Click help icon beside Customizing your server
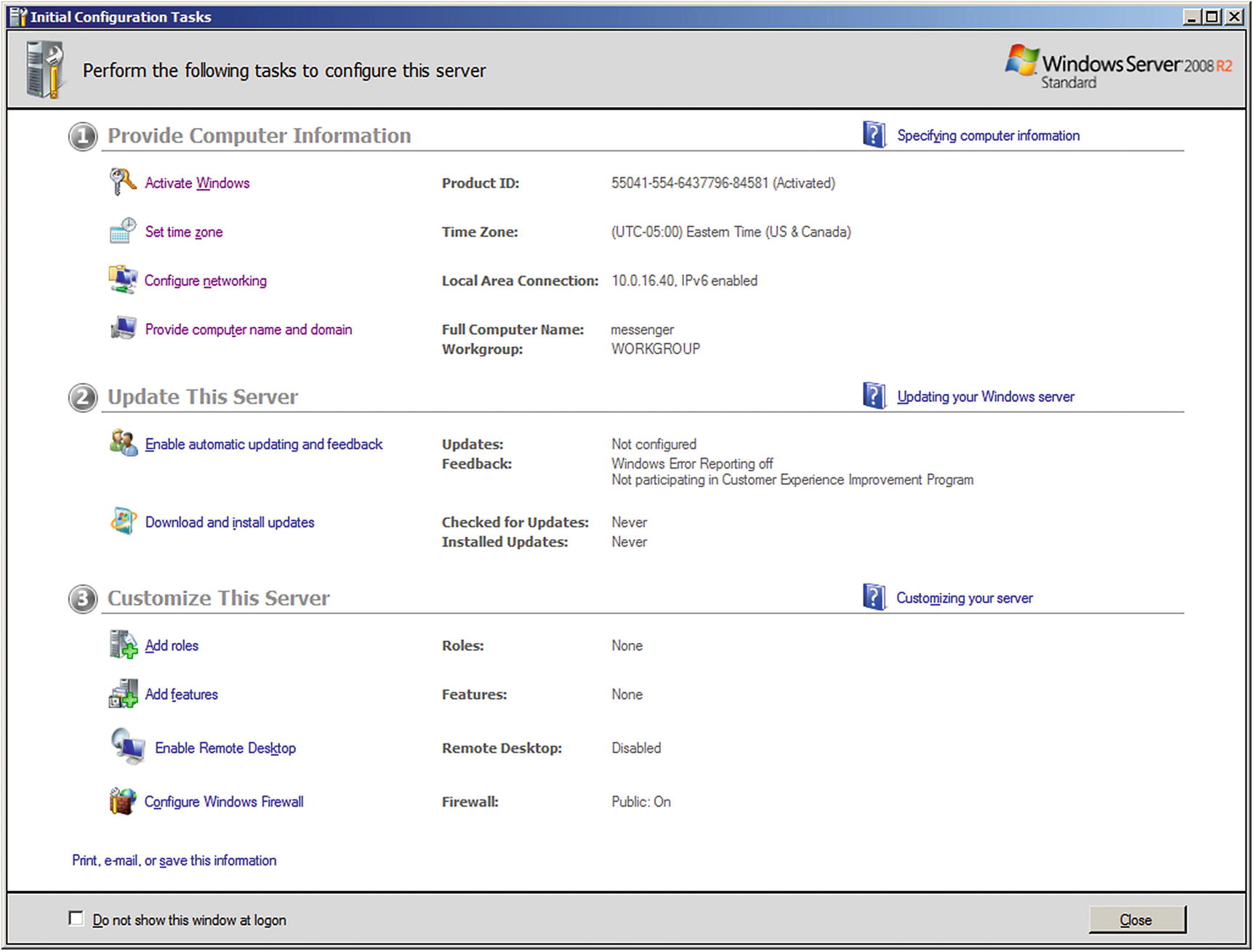This screenshot has height=952, width=1254. point(874,597)
